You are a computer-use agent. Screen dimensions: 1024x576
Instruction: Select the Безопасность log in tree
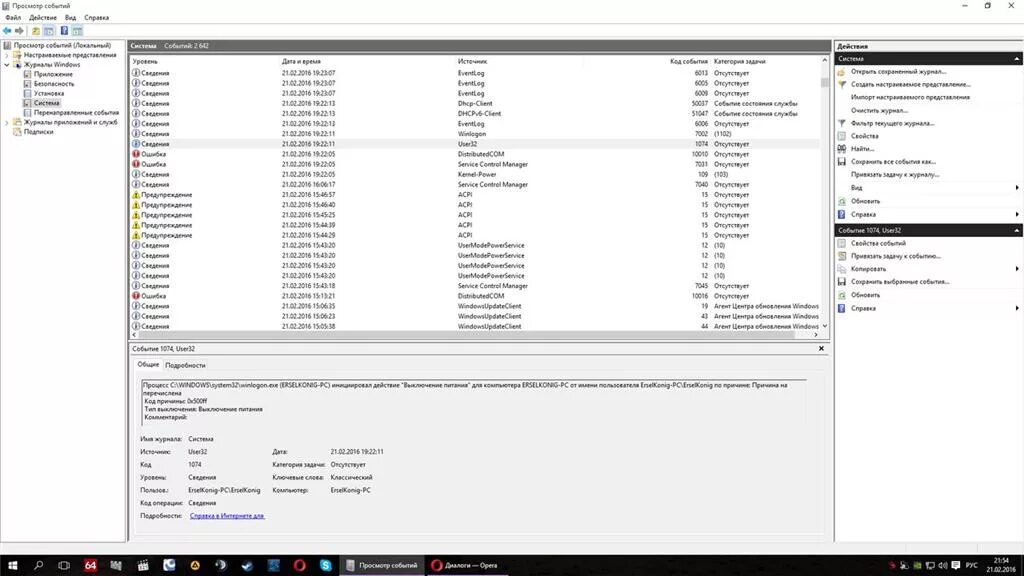[54, 84]
